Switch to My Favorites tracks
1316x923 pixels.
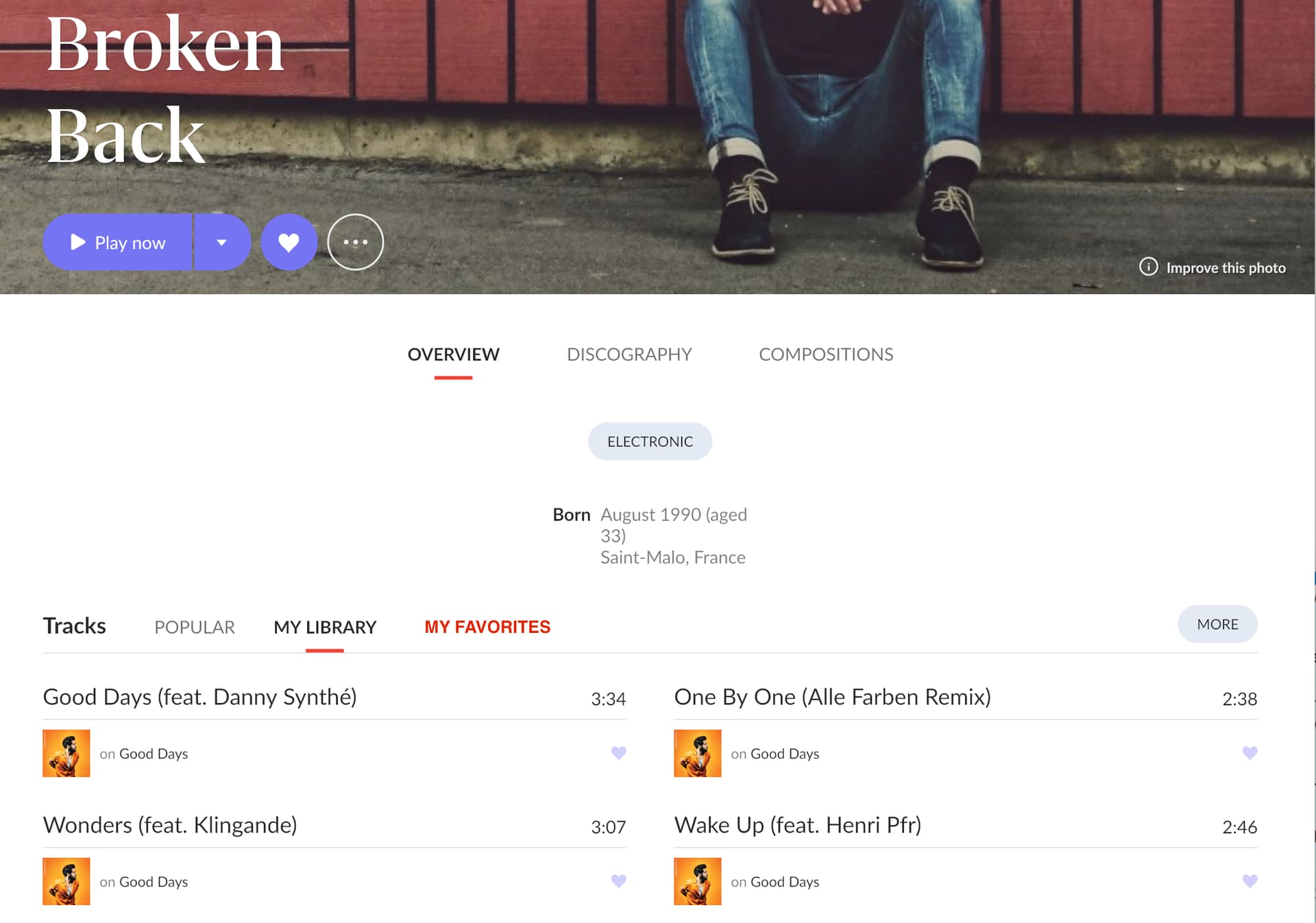coord(487,627)
